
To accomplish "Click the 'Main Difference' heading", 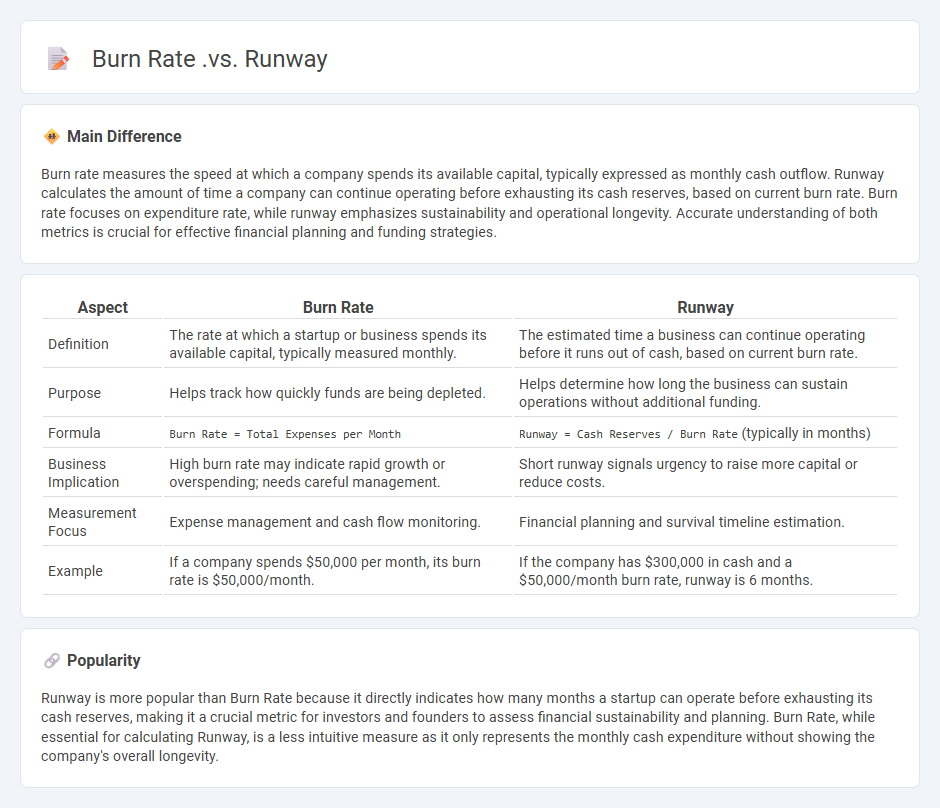I will click(124, 137).
